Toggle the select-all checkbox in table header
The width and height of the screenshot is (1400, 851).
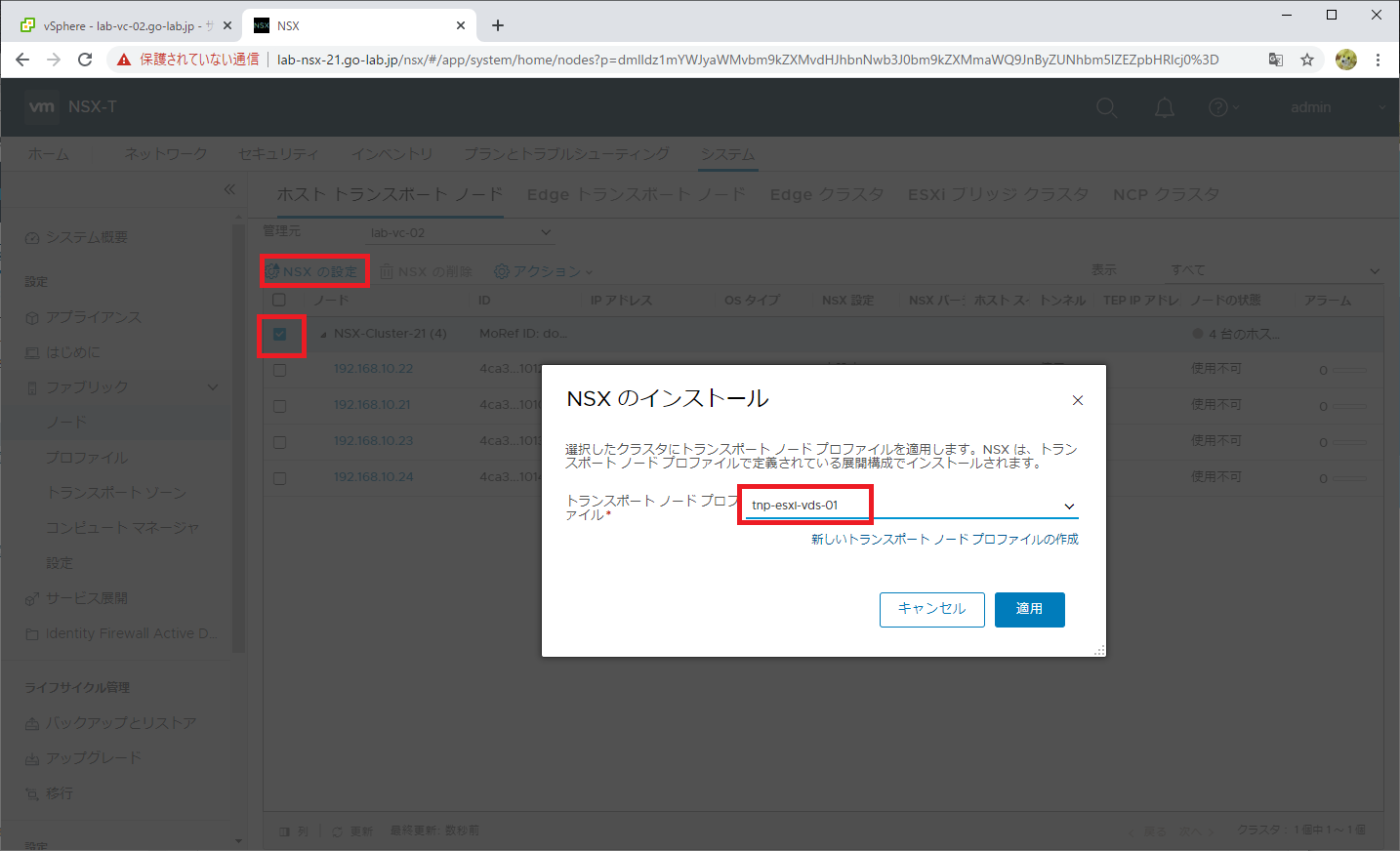279,300
